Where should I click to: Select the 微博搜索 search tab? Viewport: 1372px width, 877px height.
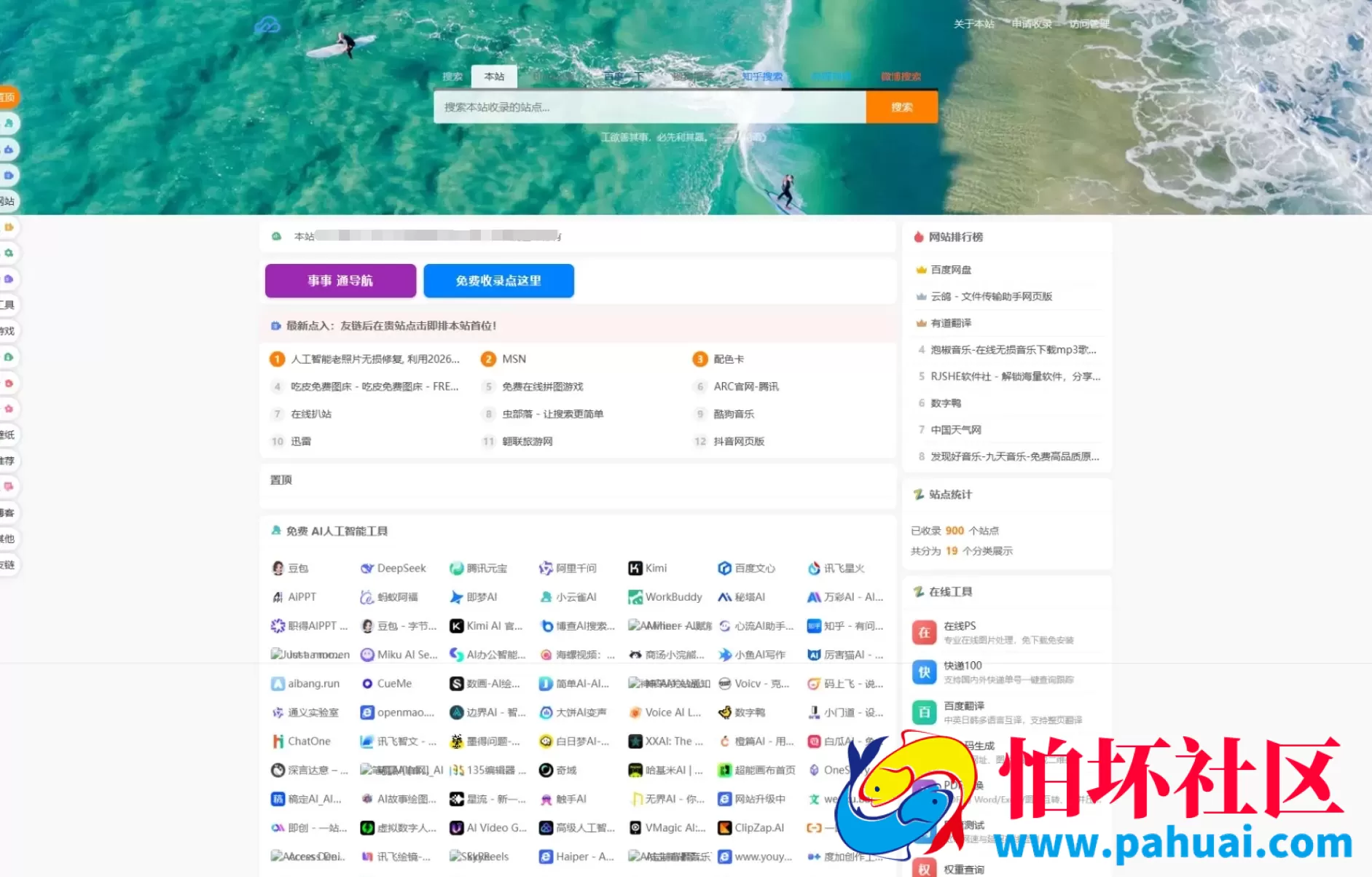tap(901, 77)
